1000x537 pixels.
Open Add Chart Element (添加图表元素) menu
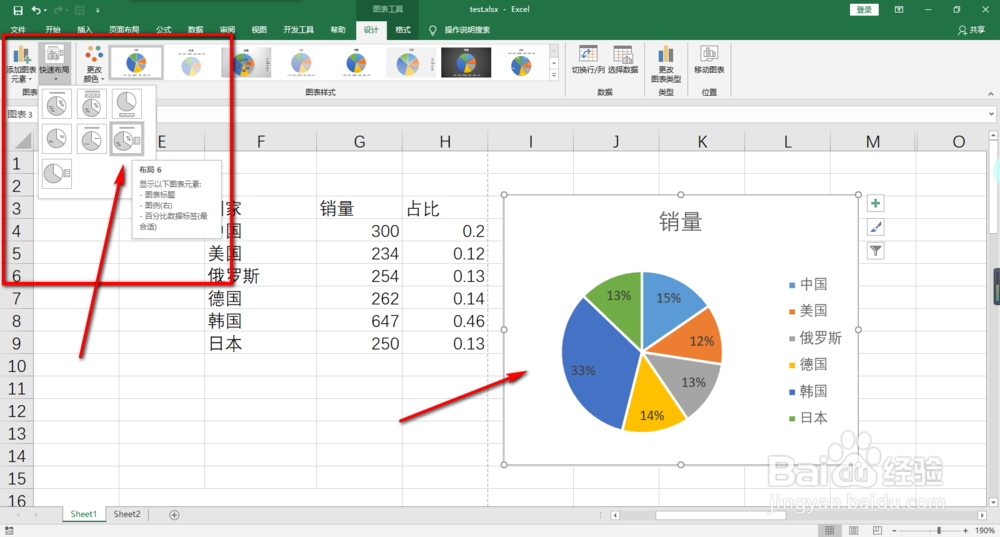coord(21,64)
